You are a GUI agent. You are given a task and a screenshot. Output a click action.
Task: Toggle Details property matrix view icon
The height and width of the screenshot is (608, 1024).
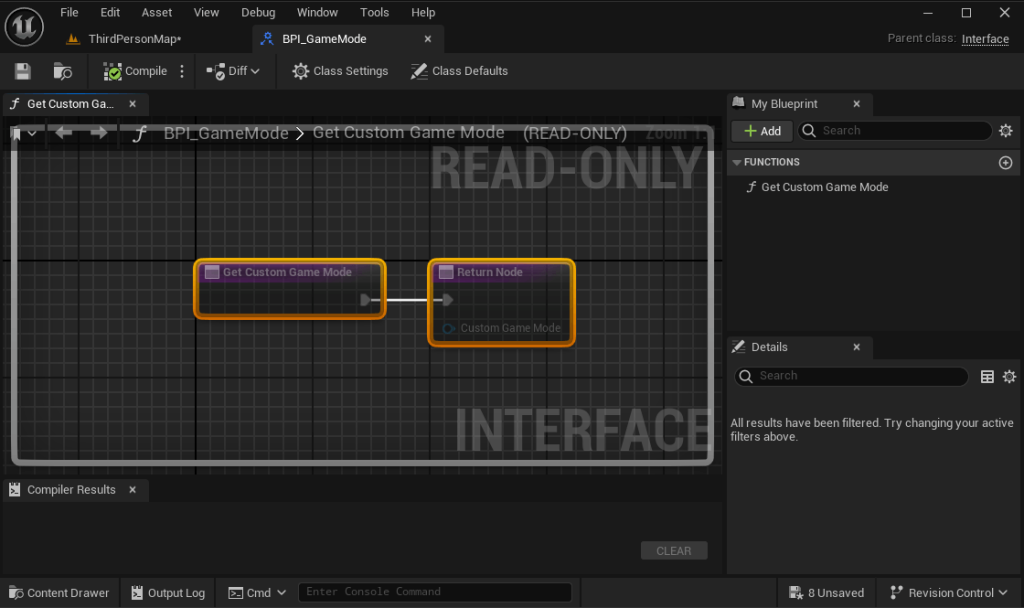click(x=987, y=377)
